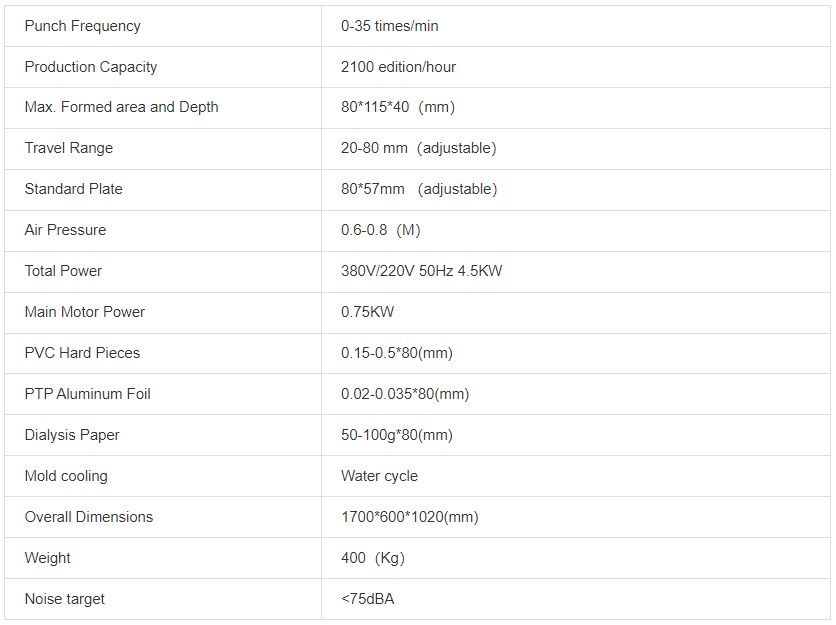Select the 0-35 times/min value
This screenshot has height=625, width=836.
[x=390, y=26]
